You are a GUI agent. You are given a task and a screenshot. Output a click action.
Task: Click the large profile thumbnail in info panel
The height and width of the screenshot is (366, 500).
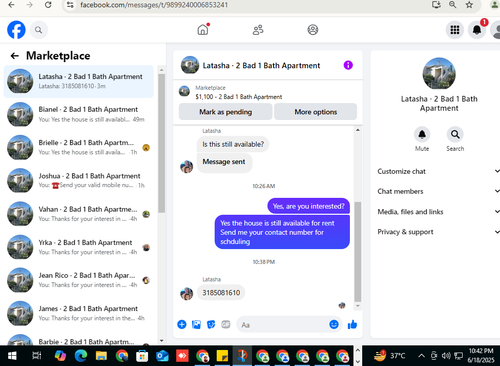439,74
